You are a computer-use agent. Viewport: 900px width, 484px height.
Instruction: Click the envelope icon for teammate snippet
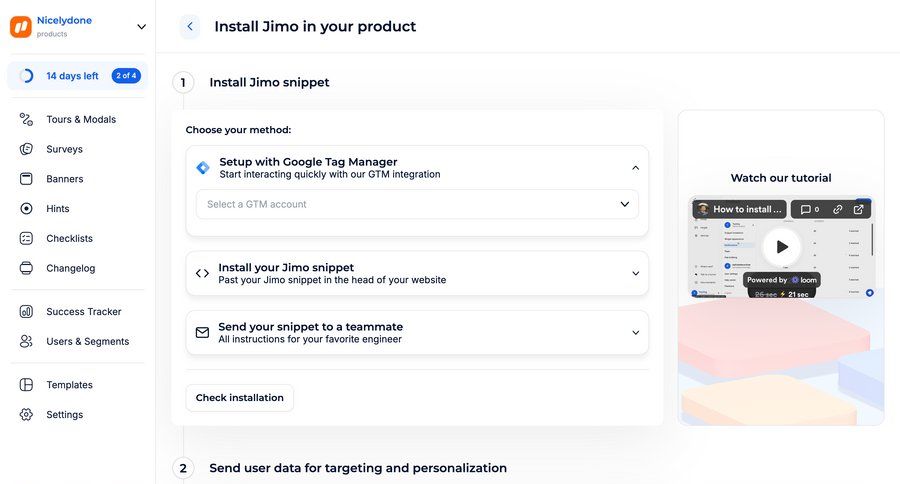pos(203,332)
